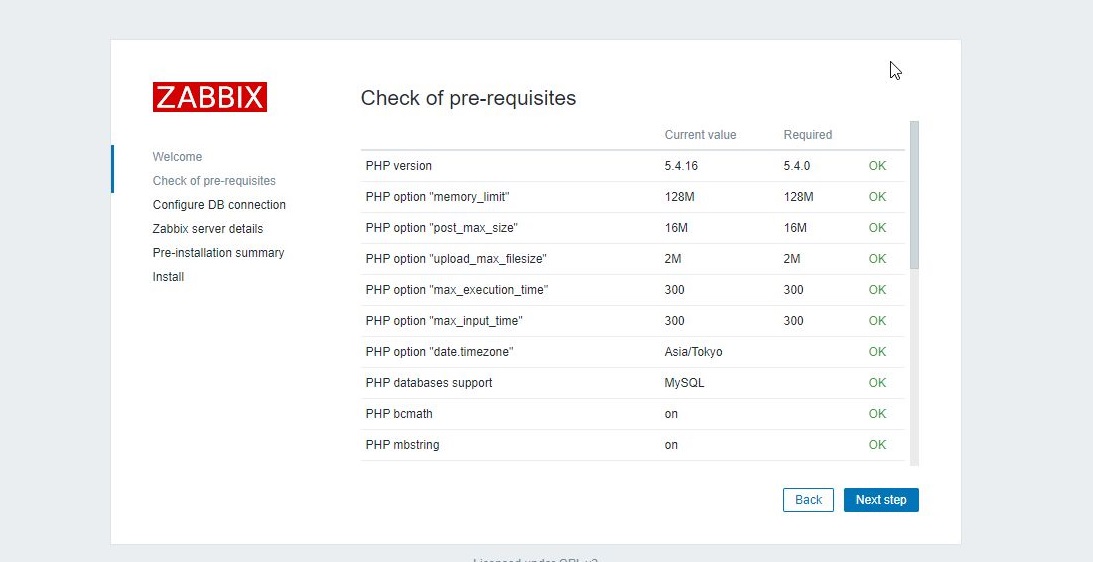Go to the Next step
The width and height of the screenshot is (1093, 562).
pos(881,500)
